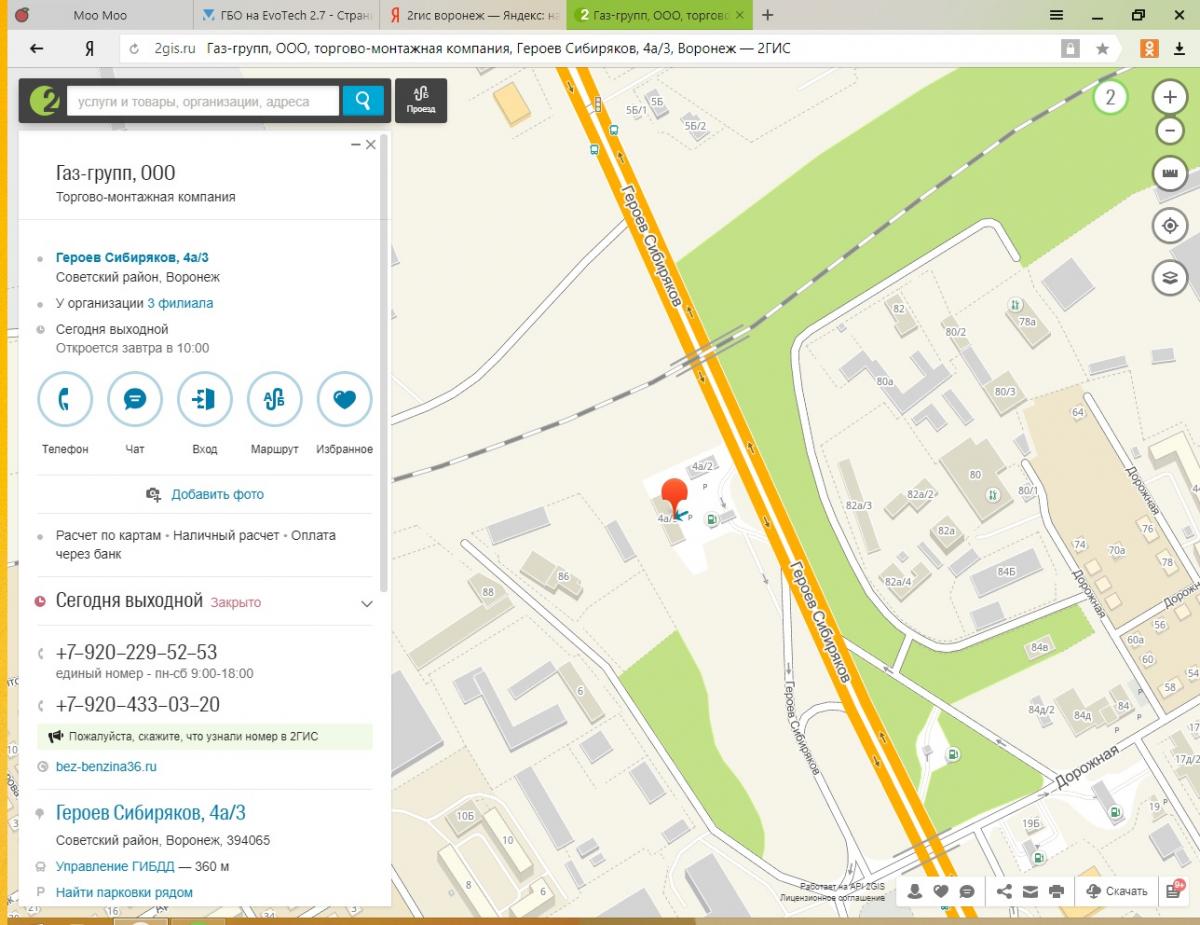This screenshot has width=1200, height=925.
Task: Open favorites heart in bottom toolbar
Action: (941, 891)
